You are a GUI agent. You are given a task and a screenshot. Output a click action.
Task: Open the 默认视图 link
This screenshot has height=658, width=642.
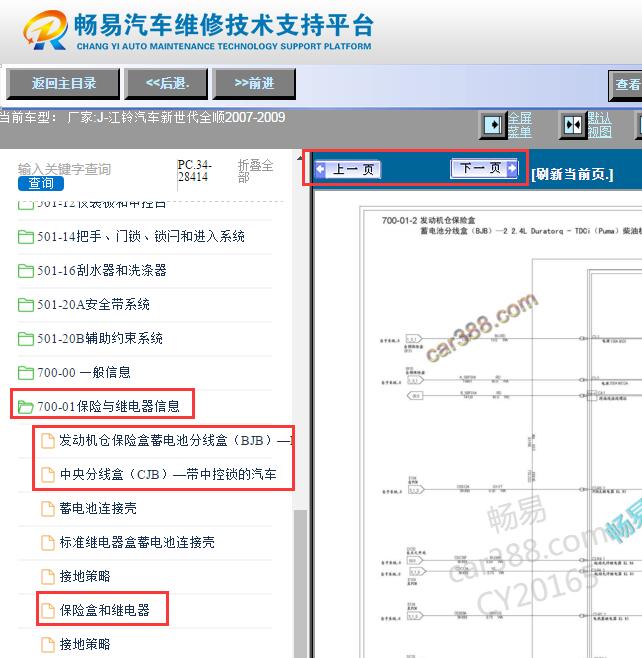pyautogui.click(x=599, y=125)
